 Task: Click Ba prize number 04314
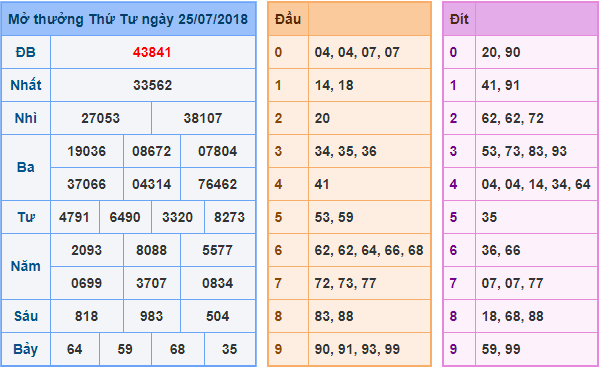click(x=152, y=184)
